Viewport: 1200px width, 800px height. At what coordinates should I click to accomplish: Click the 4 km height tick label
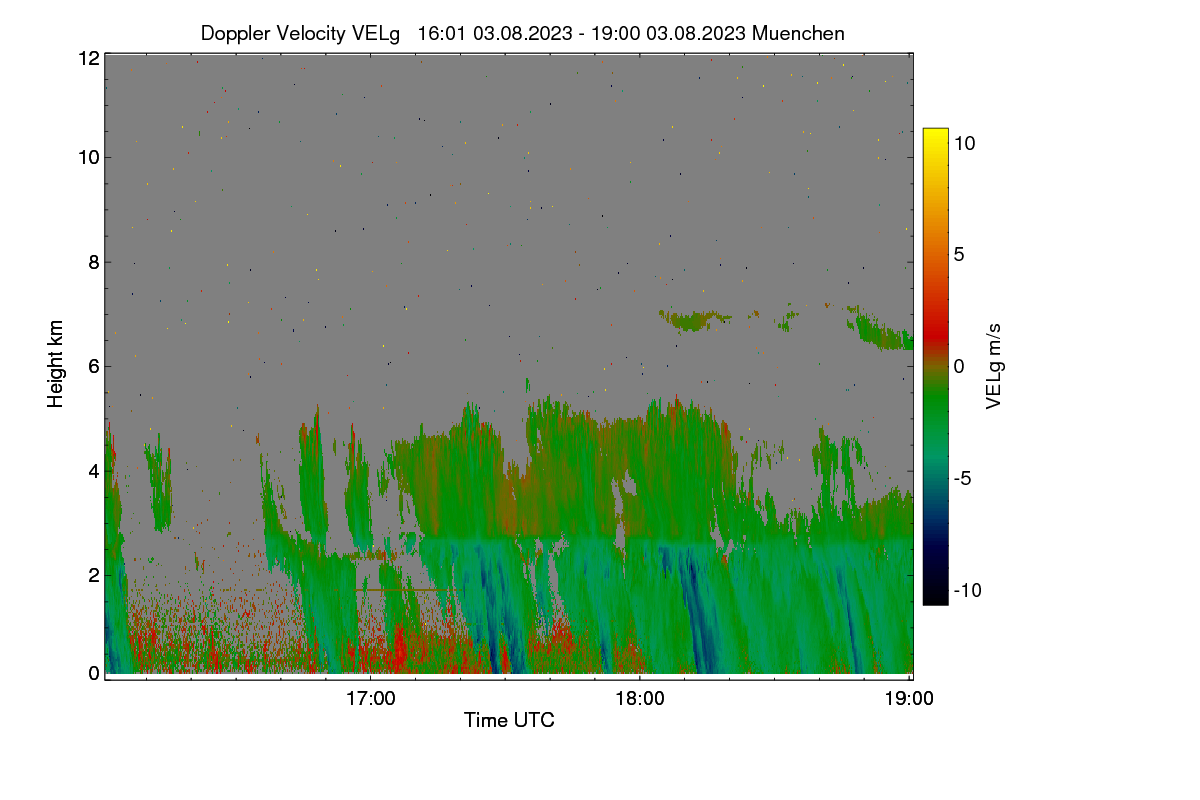click(x=95, y=470)
